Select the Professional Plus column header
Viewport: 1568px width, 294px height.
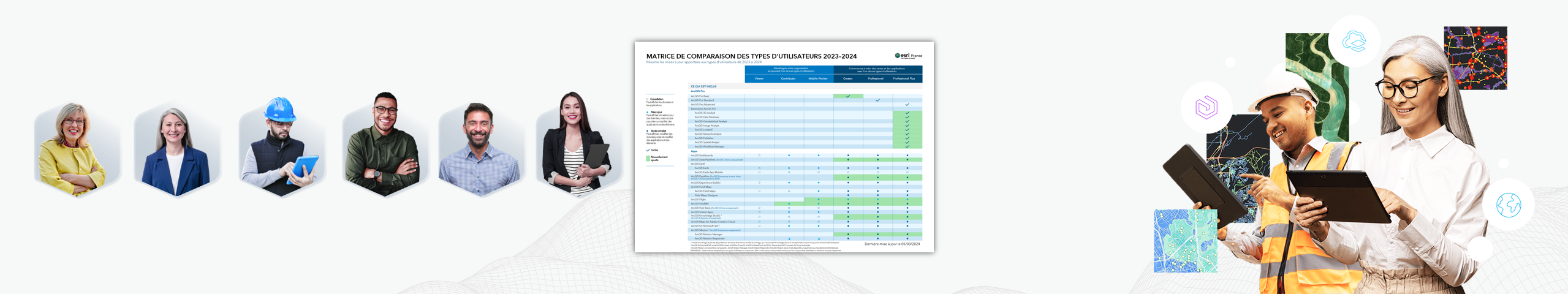pos(904,78)
